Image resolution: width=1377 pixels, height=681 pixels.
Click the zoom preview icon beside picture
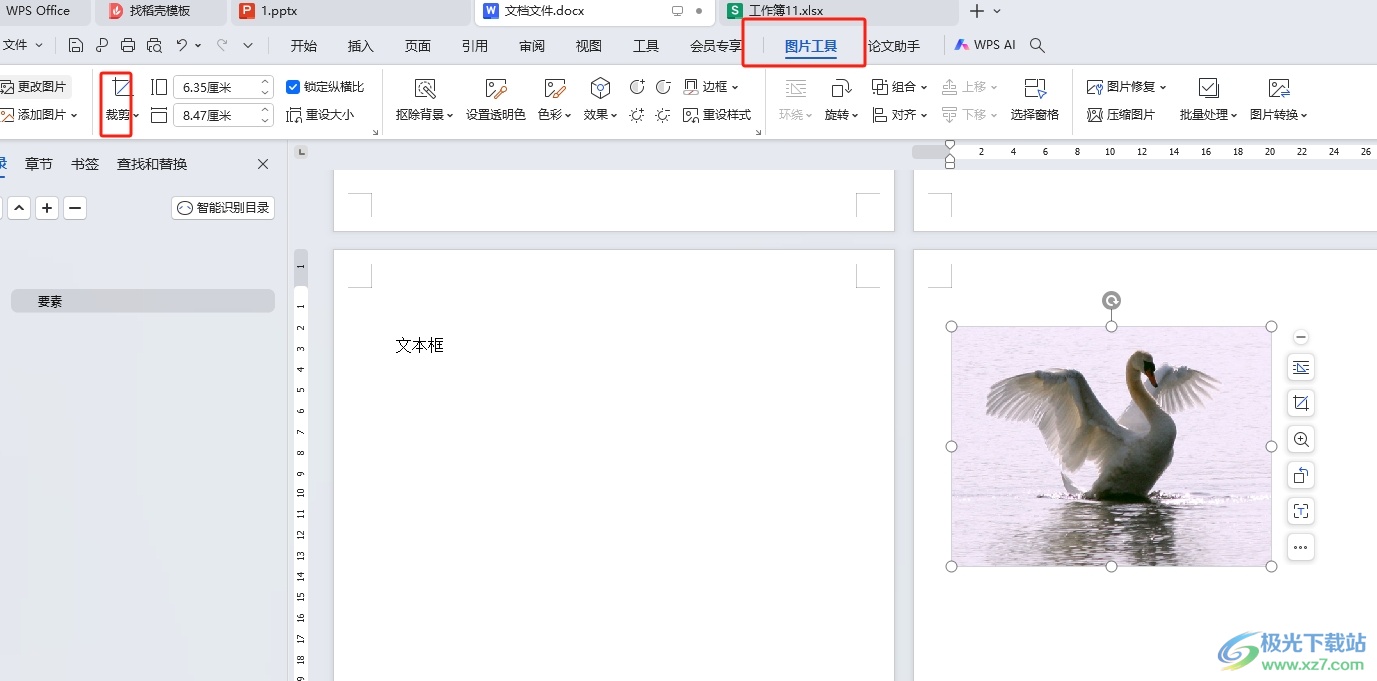1300,439
